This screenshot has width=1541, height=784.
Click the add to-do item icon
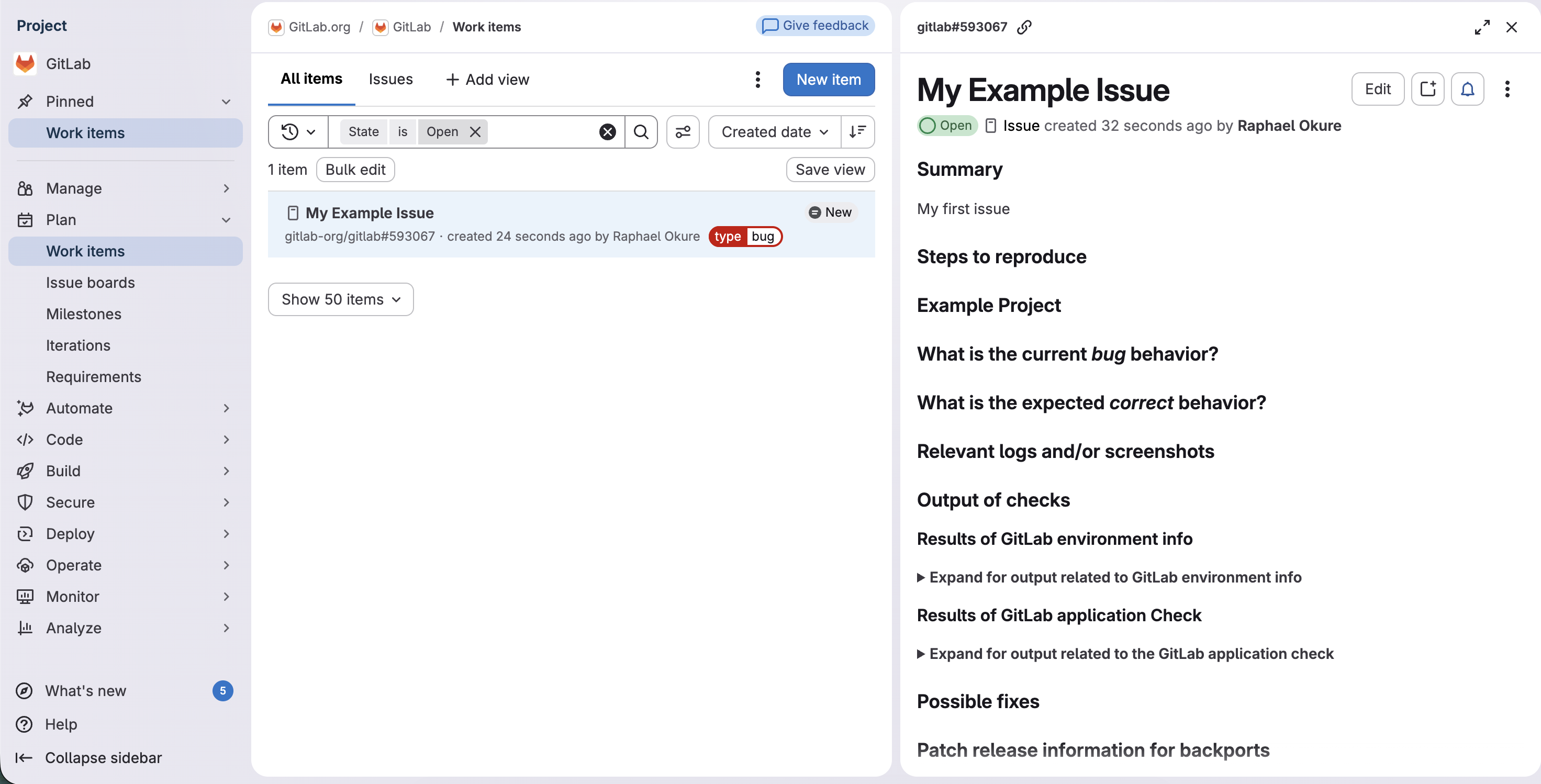point(1427,89)
